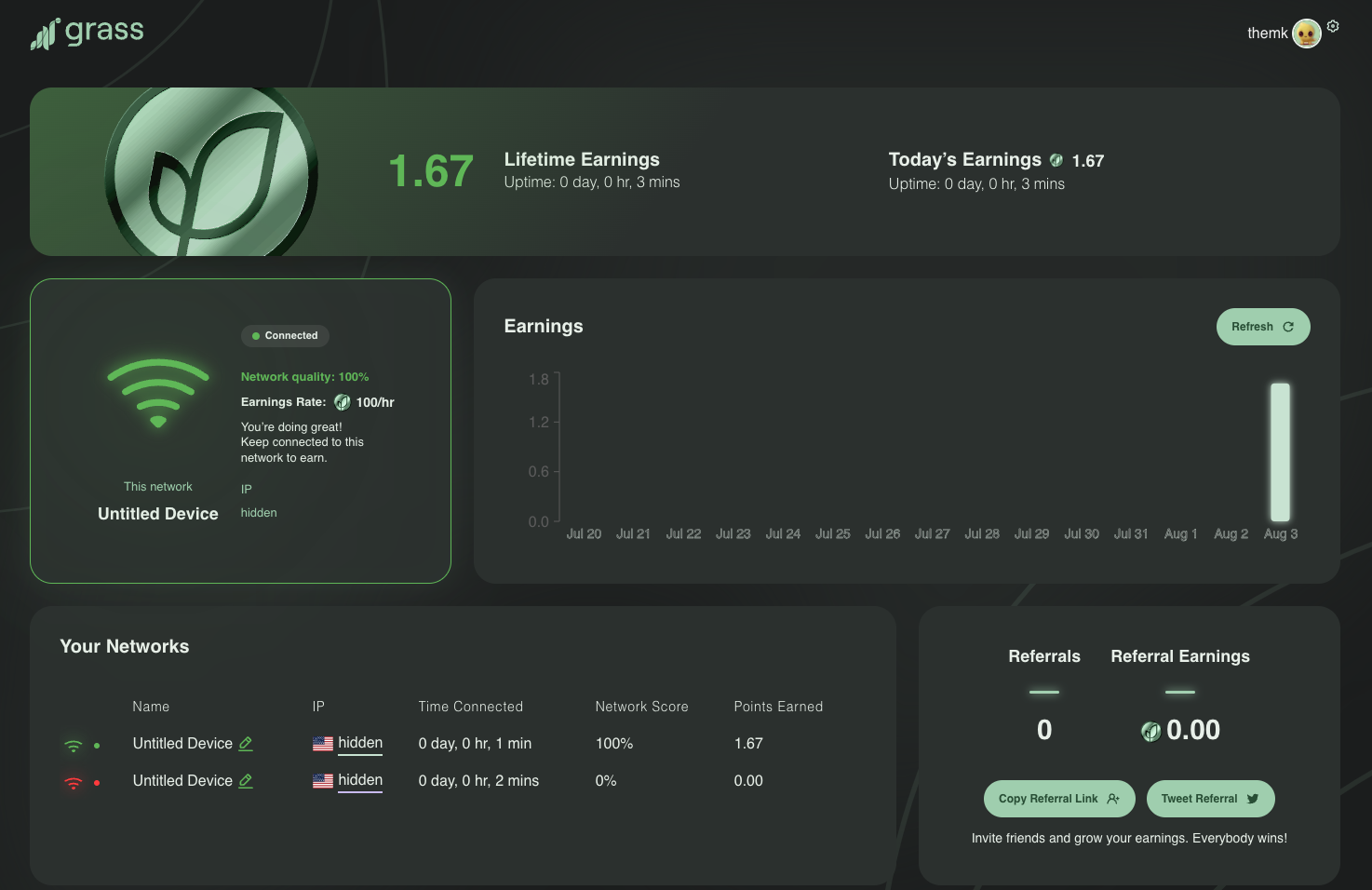1372x890 pixels.
Task: Click the Today's Earnings heading
Action: [x=965, y=159]
